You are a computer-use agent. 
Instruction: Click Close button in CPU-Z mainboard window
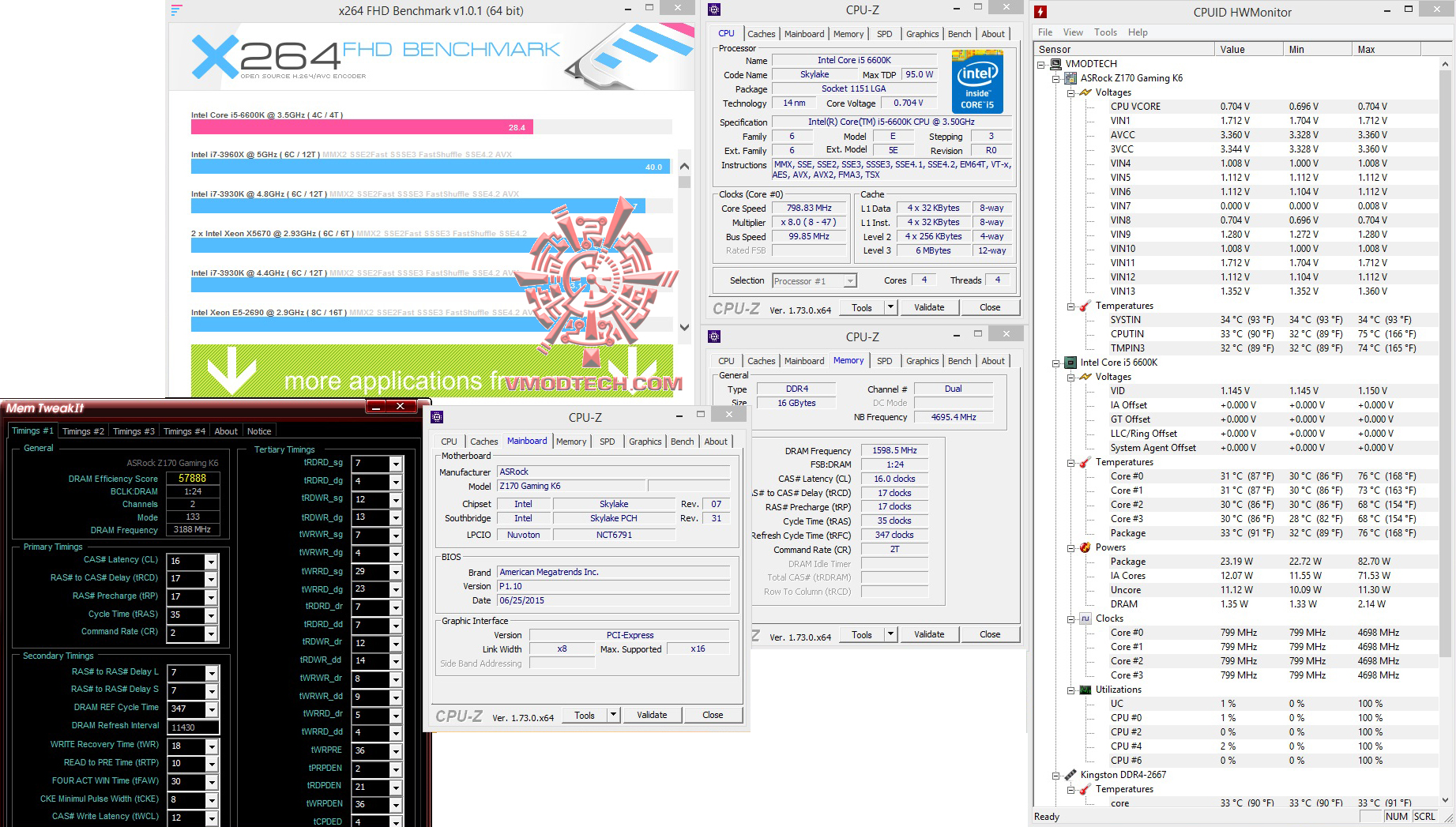tap(713, 715)
